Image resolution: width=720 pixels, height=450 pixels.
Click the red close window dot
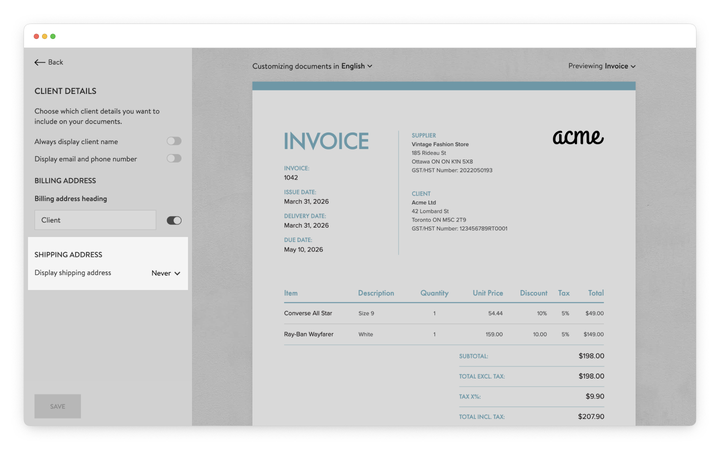[x=37, y=36]
